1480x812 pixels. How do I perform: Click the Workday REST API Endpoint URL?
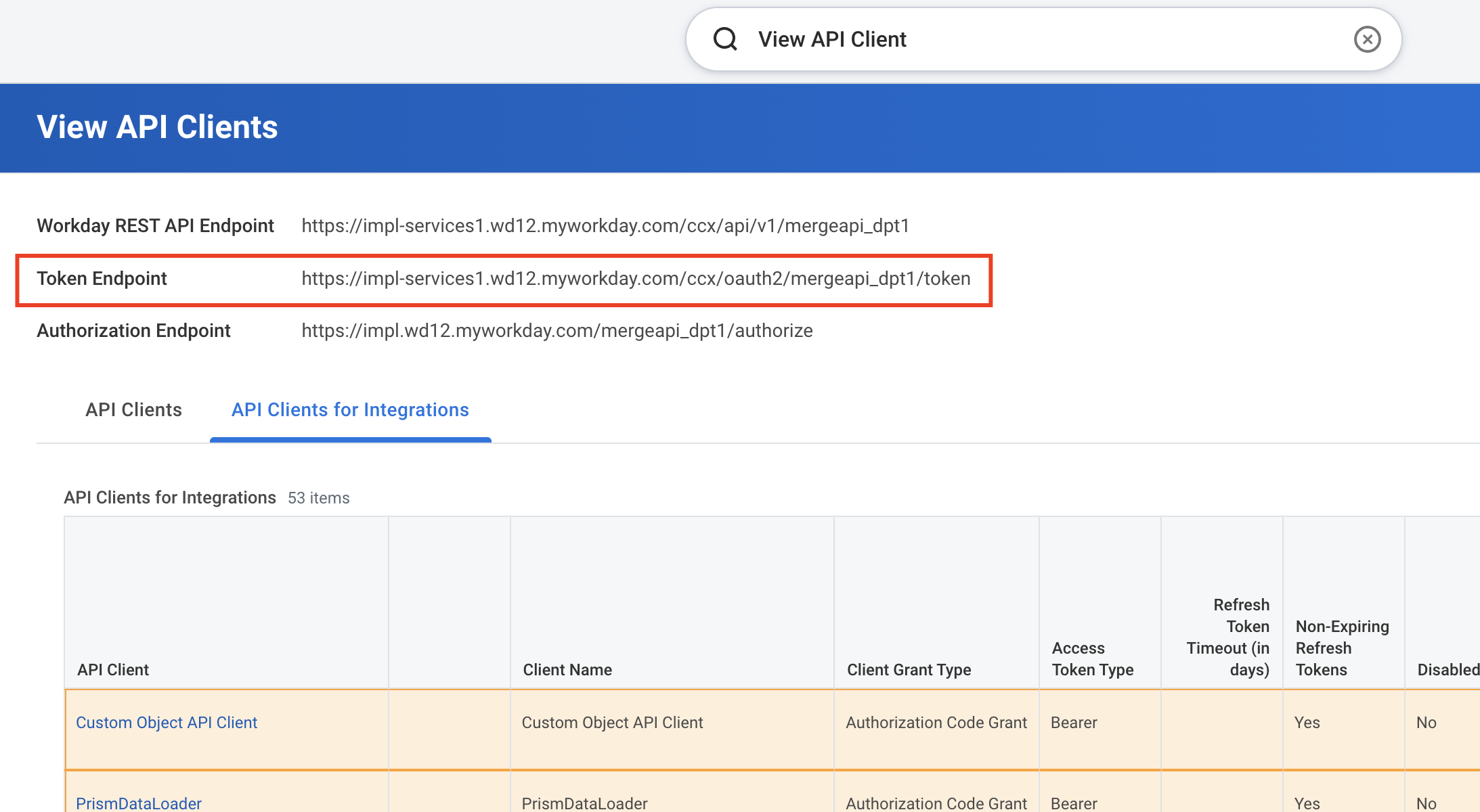coord(605,225)
